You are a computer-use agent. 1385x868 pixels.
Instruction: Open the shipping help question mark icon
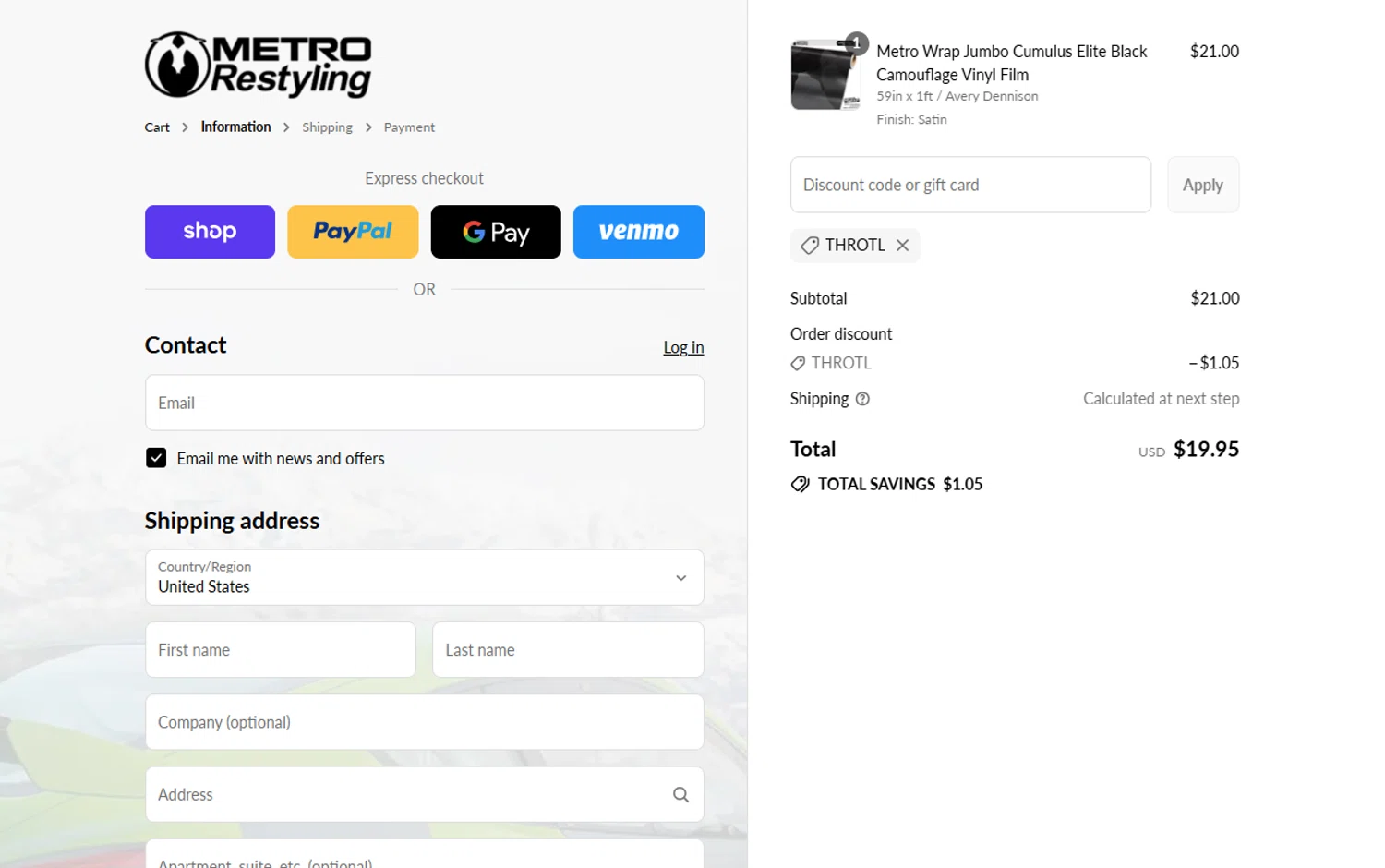click(x=862, y=399)
